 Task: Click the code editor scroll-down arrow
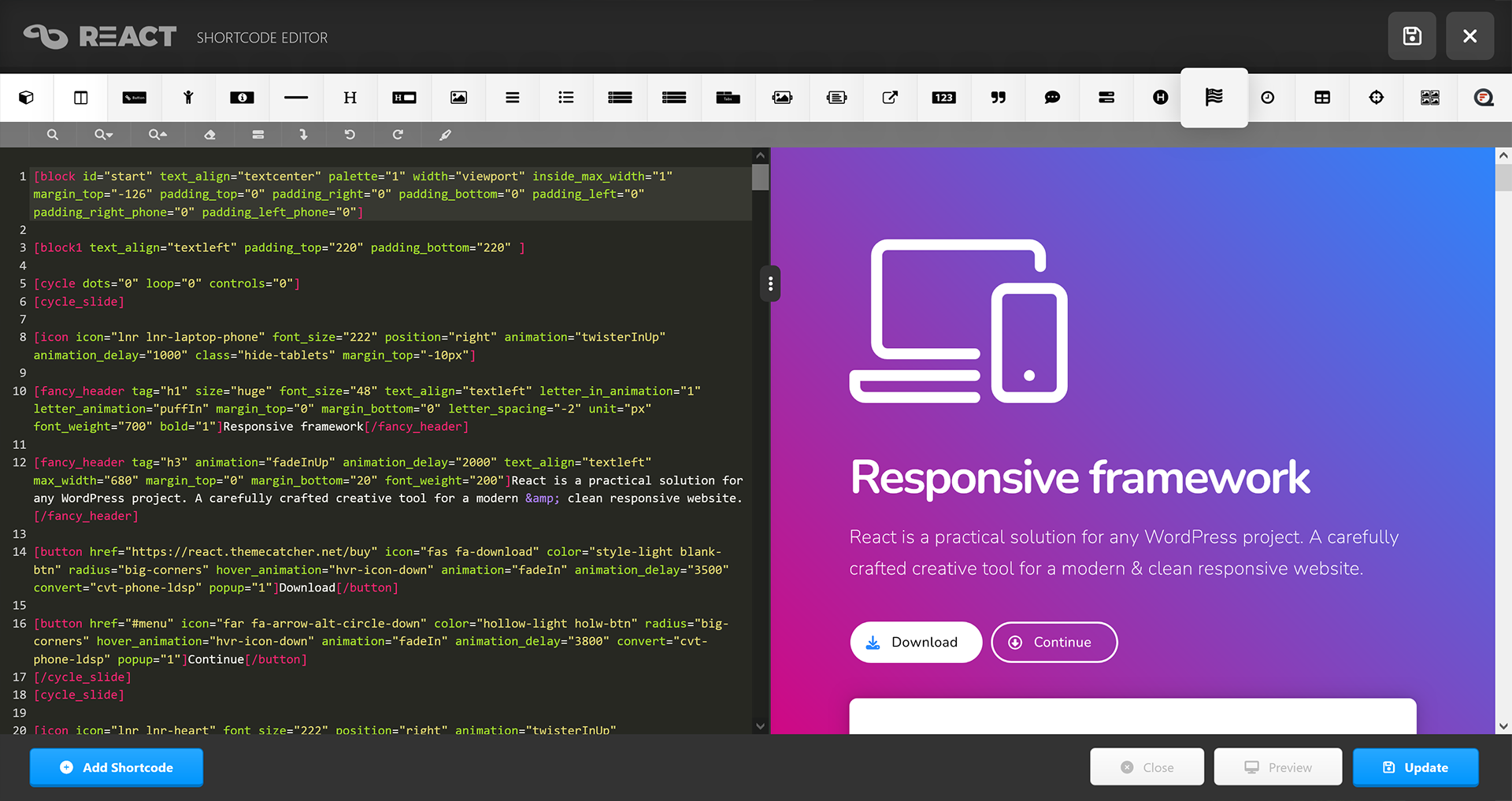760,726
